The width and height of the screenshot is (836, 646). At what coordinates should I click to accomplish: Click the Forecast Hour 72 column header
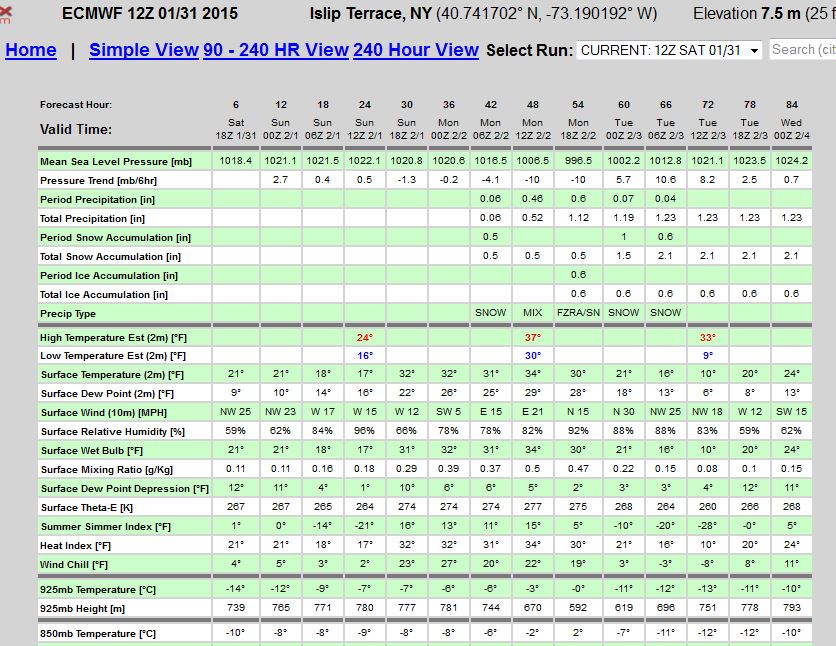pos(708,105)
